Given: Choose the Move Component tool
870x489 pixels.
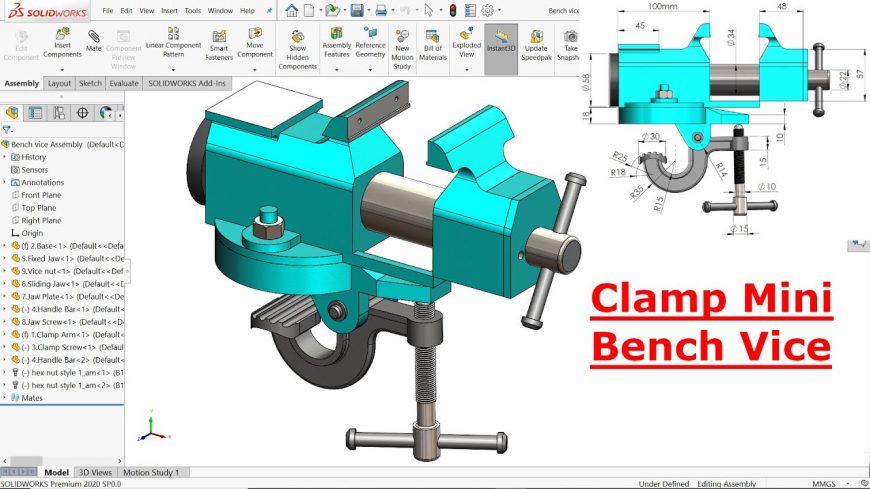Looking at the screenshot, I should click(255, 43).
